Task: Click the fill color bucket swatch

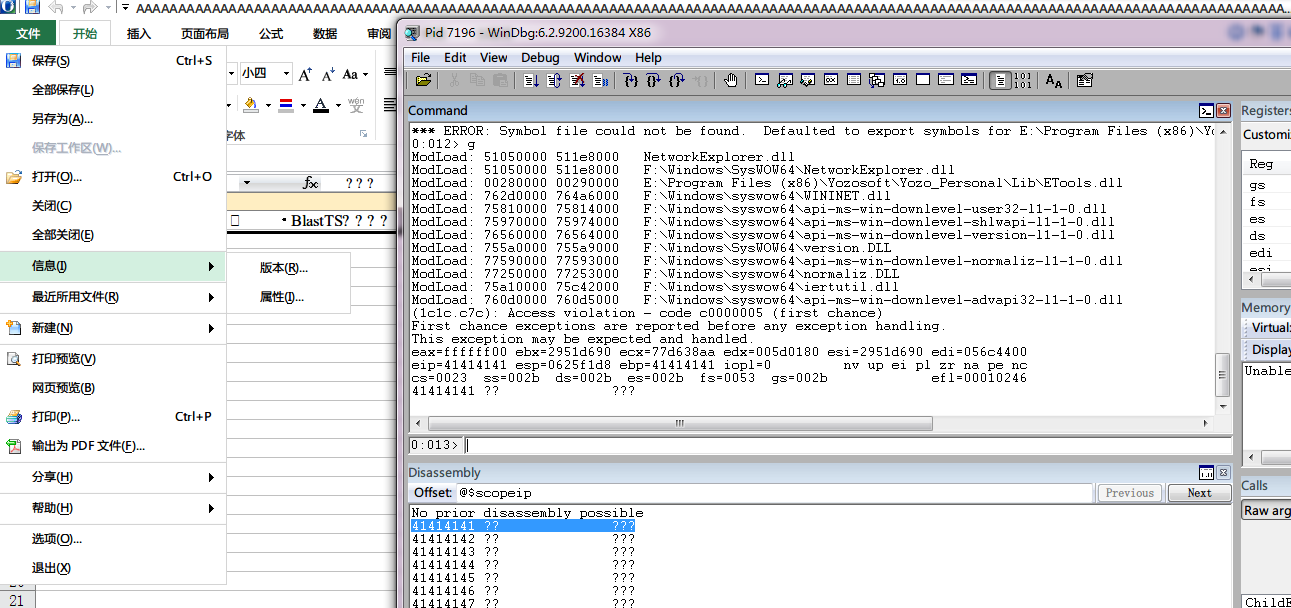Action: pyautogui.click(x=251, y=104)
